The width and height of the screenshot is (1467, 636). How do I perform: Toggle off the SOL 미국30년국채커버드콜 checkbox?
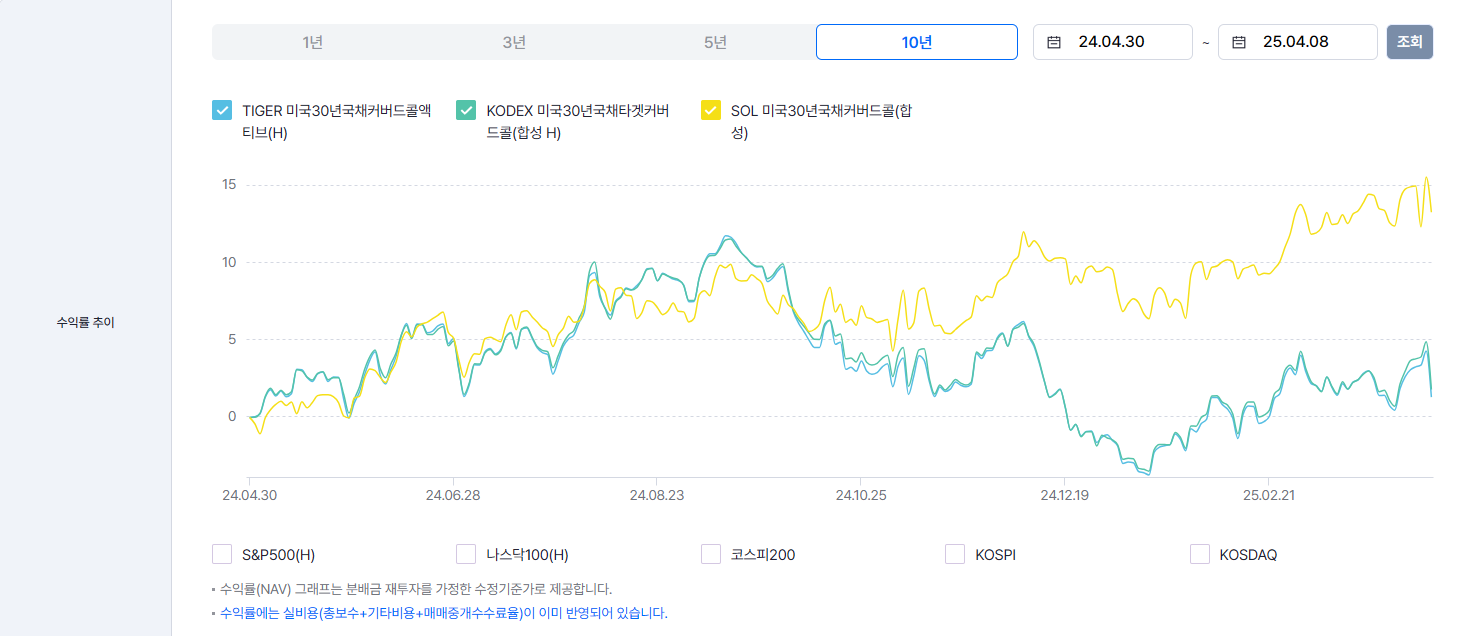click(711, 110)
